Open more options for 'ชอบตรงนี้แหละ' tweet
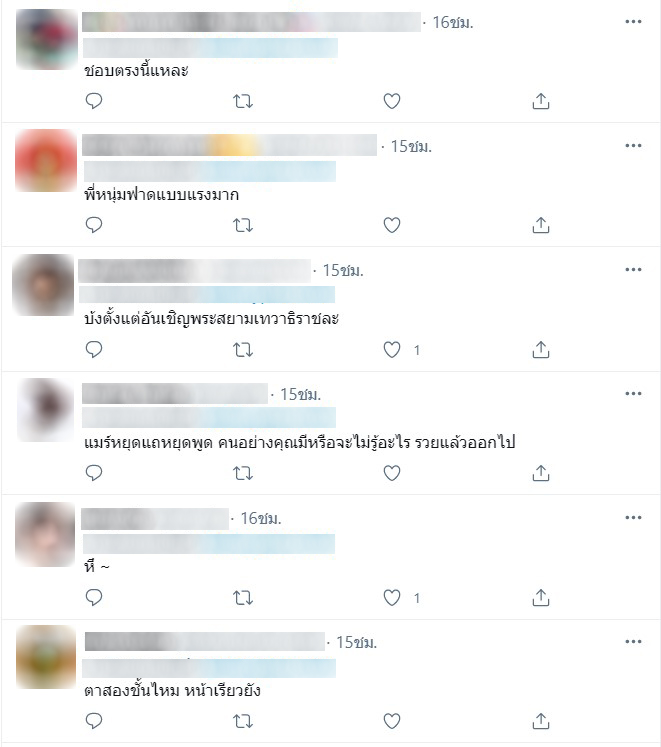This screenshot has width=661, height=747. [x=633, y=21]
